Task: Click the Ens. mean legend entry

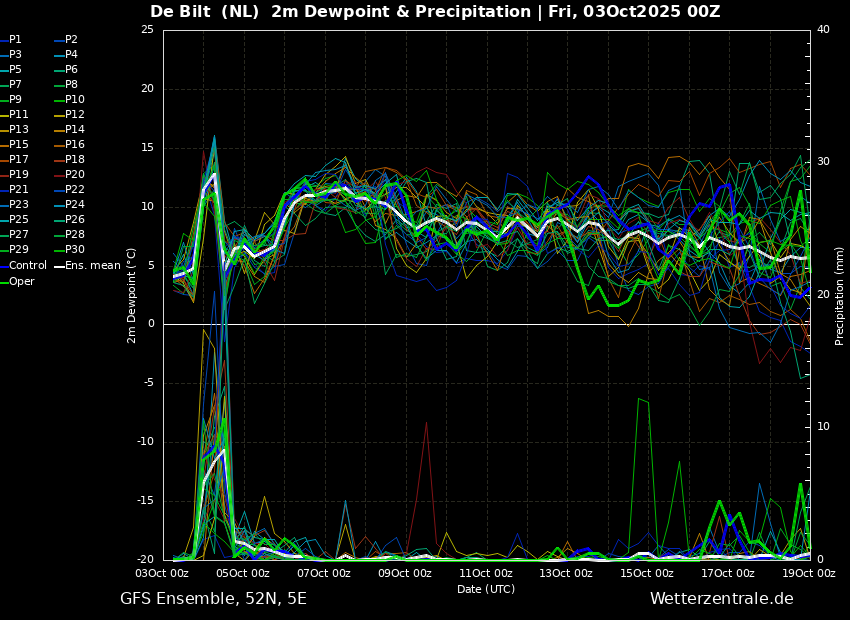Action: click(88, 266)
